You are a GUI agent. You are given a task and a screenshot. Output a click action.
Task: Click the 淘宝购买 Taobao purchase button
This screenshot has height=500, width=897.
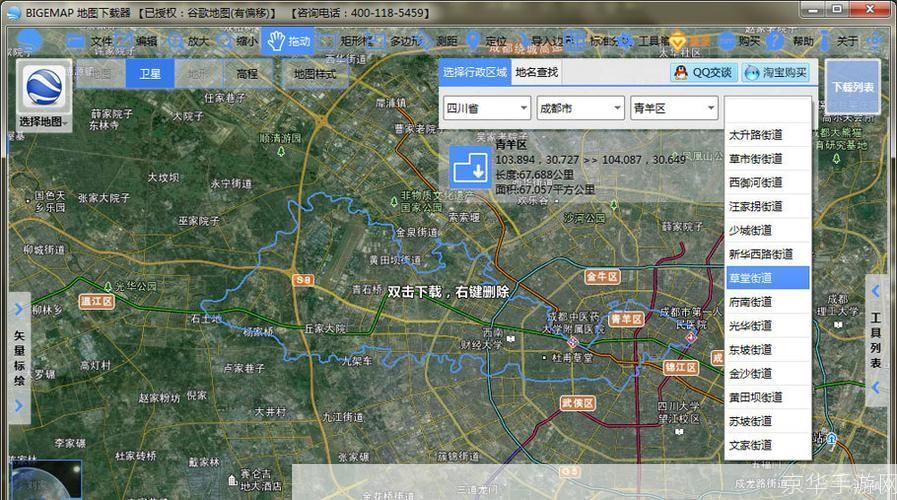776,72
